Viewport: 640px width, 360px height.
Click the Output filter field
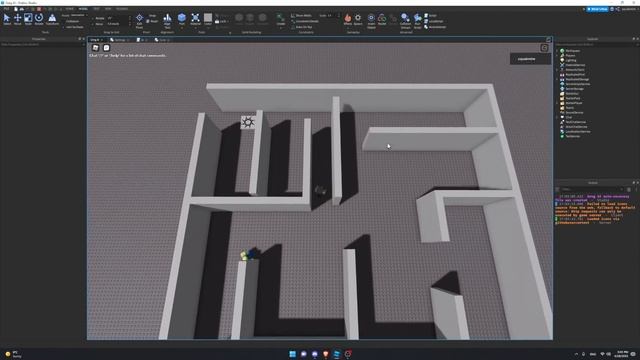(592, 189)
